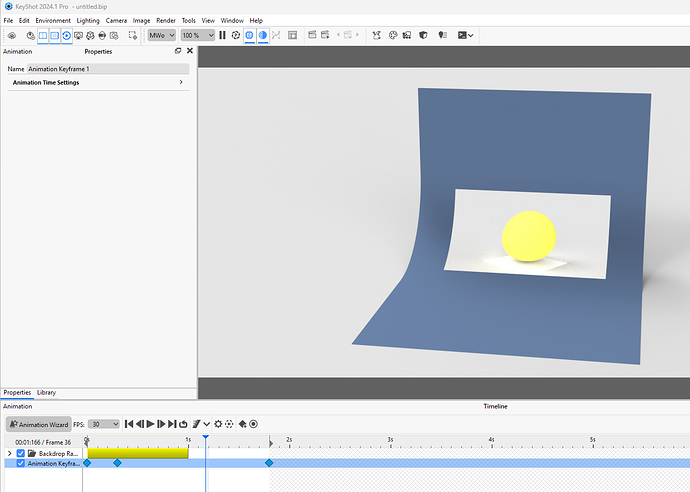The height and width of the screenshot is (492, 690).
Task: Open the Geometry View window icon
Action: 292,35
